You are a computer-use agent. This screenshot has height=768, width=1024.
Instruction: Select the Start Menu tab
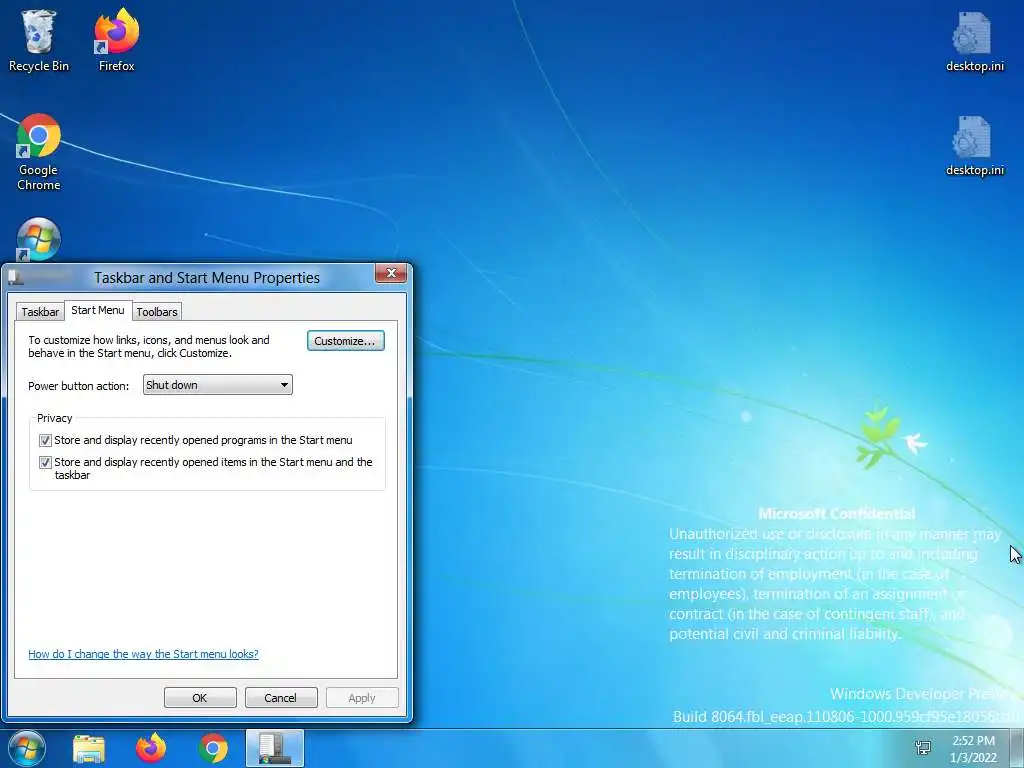pyautogui.click(x=98, y=310)
